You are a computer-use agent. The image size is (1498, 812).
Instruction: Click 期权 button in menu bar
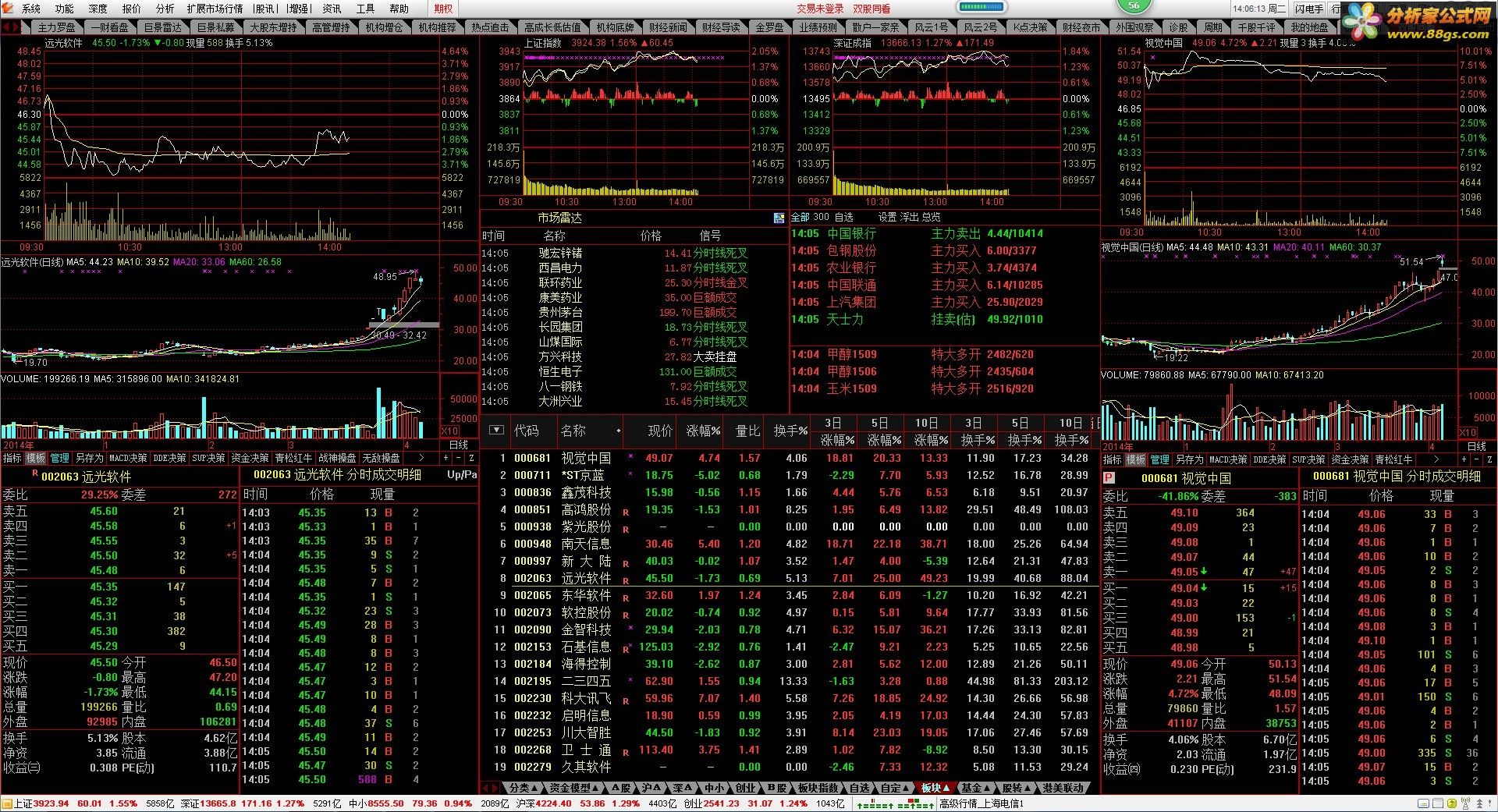[x=443, y=9]
